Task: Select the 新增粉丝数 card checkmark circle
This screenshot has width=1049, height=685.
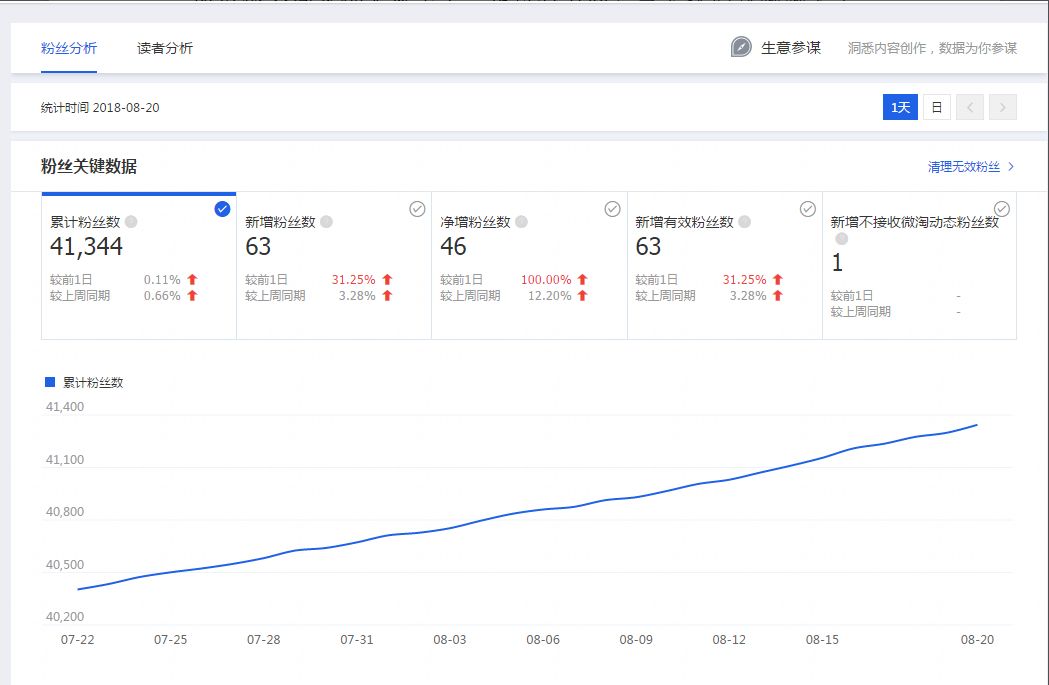Action: click(x=416, y=209)
